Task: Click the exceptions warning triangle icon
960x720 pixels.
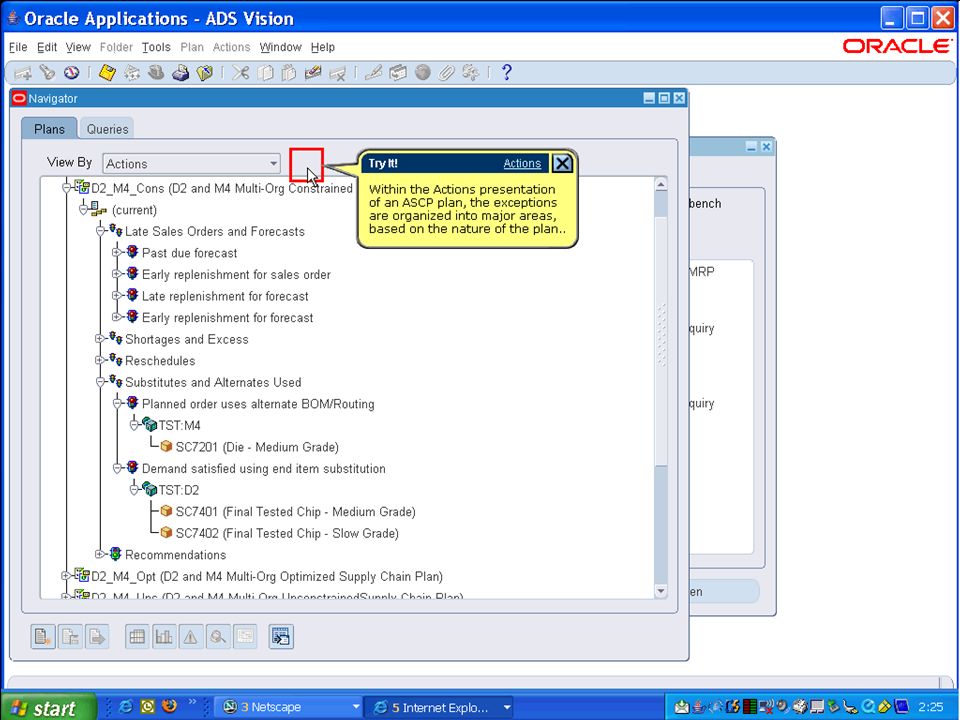Action: pos(190,637)
